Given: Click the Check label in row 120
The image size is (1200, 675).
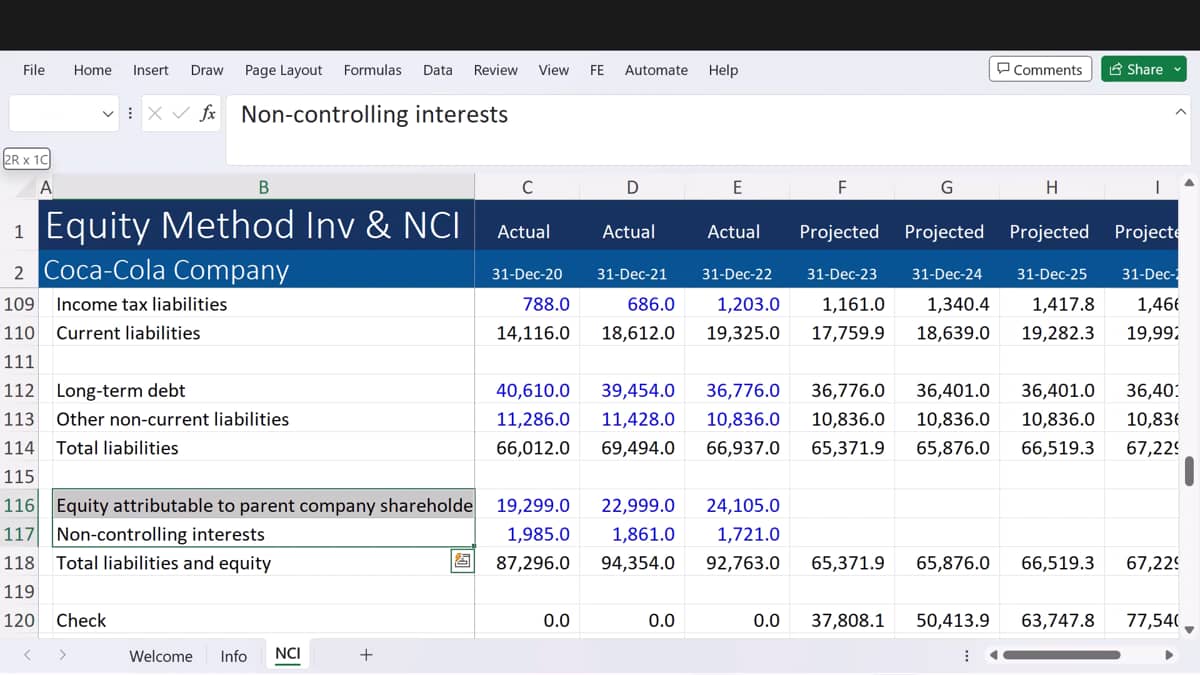Looking at the screenshot, I should (81, 620).
